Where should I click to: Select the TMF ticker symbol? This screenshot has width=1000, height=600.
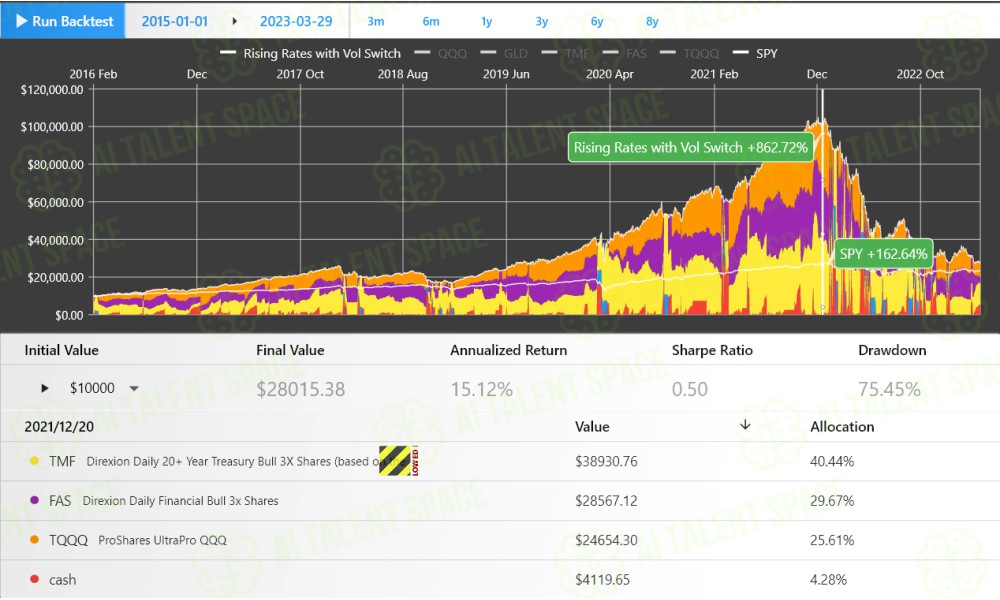coord(62,461)
